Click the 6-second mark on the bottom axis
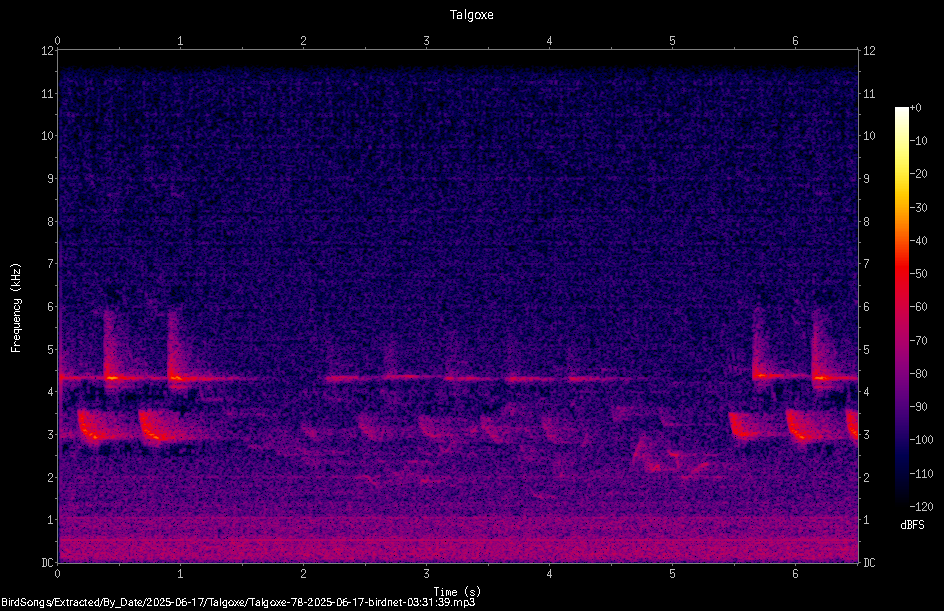 click(x=795, y=574)
